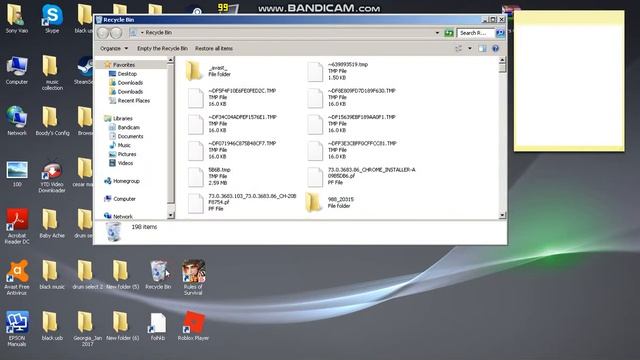Click the Forward navigation arrow in Recycle Bin
640x360 pixels.
116,33
